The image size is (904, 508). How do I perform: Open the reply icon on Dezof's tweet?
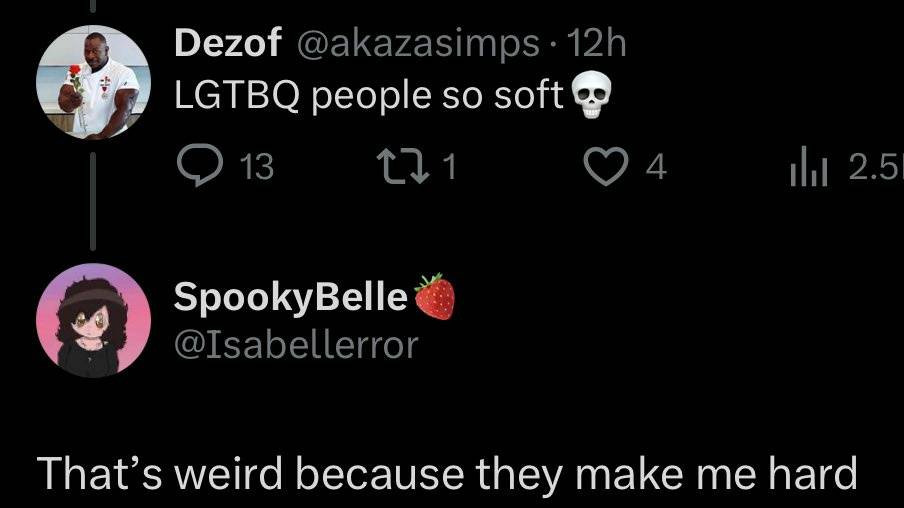click(199, 165)
